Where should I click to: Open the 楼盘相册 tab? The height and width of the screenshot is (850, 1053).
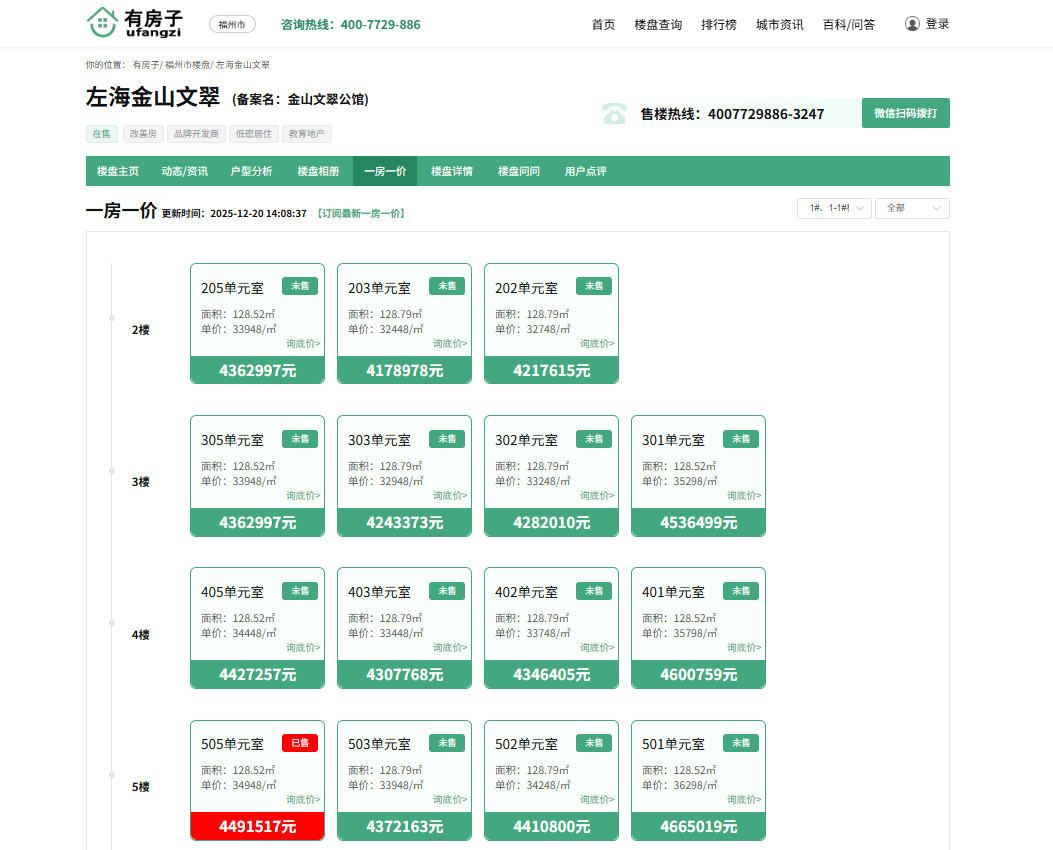318,171
